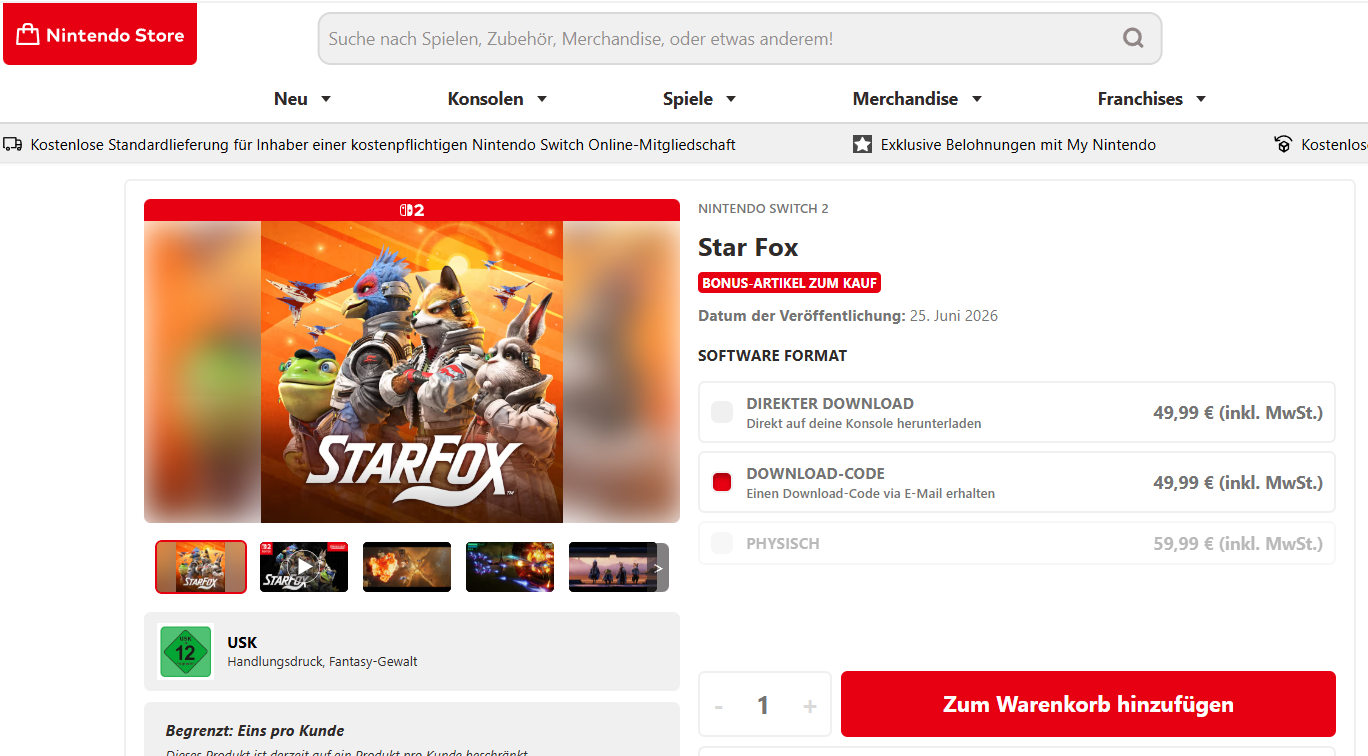This screenshot has width=1368, height=756.
Task: Click the release date 25. Juni 2026
Action: point(954,316)
